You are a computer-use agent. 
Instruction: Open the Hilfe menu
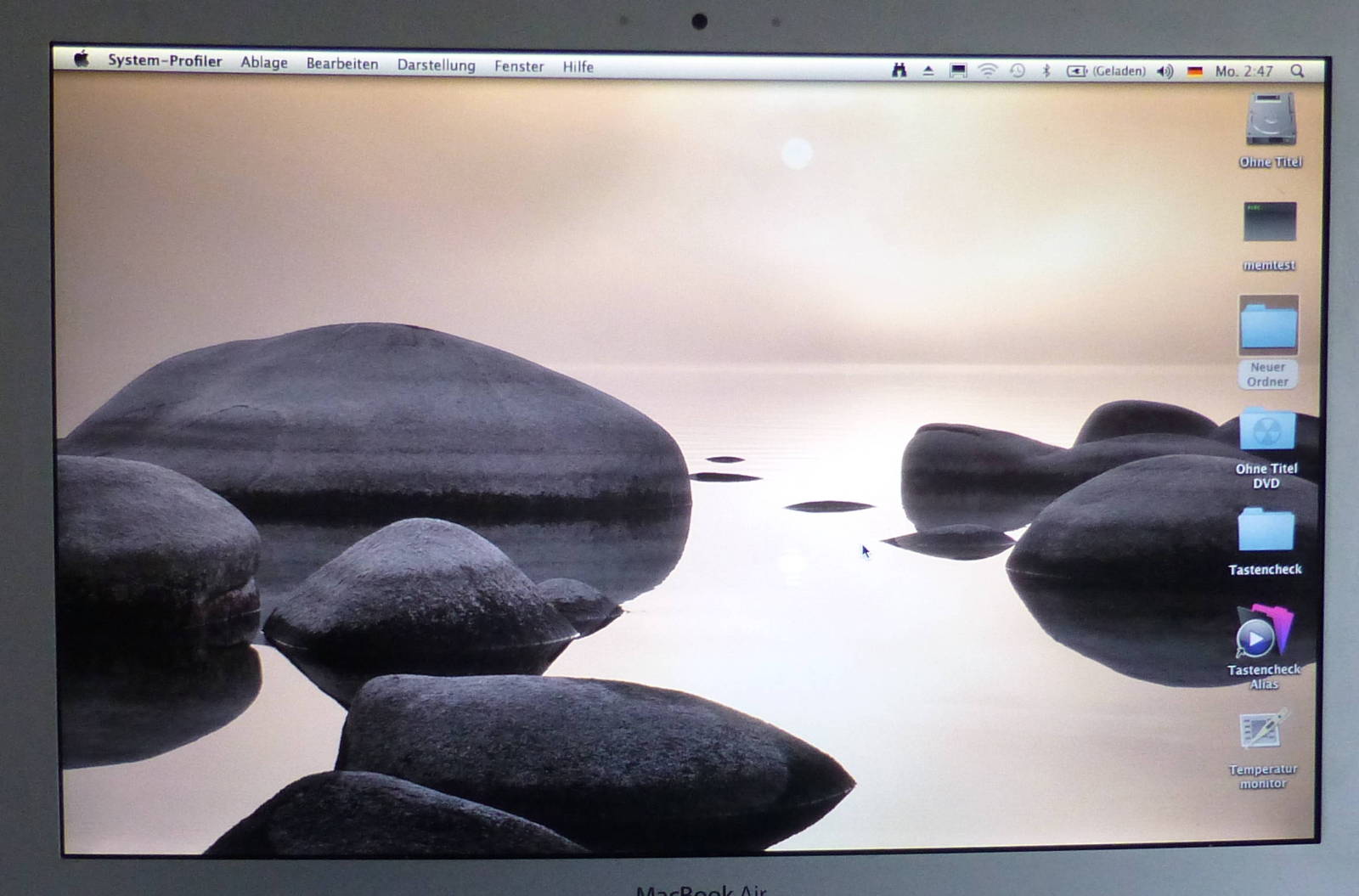(578, 67)
